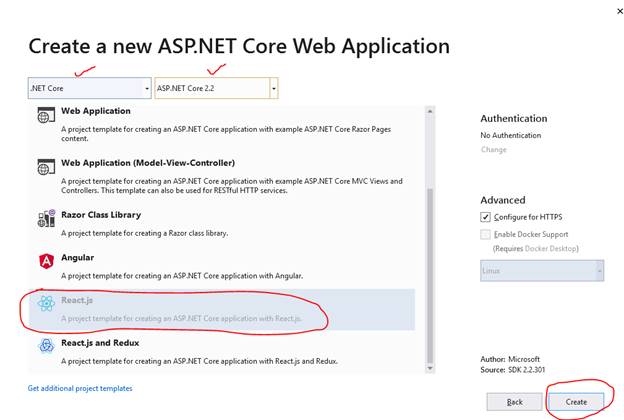Select the Web Application globe icon

[x=46, y=115]
